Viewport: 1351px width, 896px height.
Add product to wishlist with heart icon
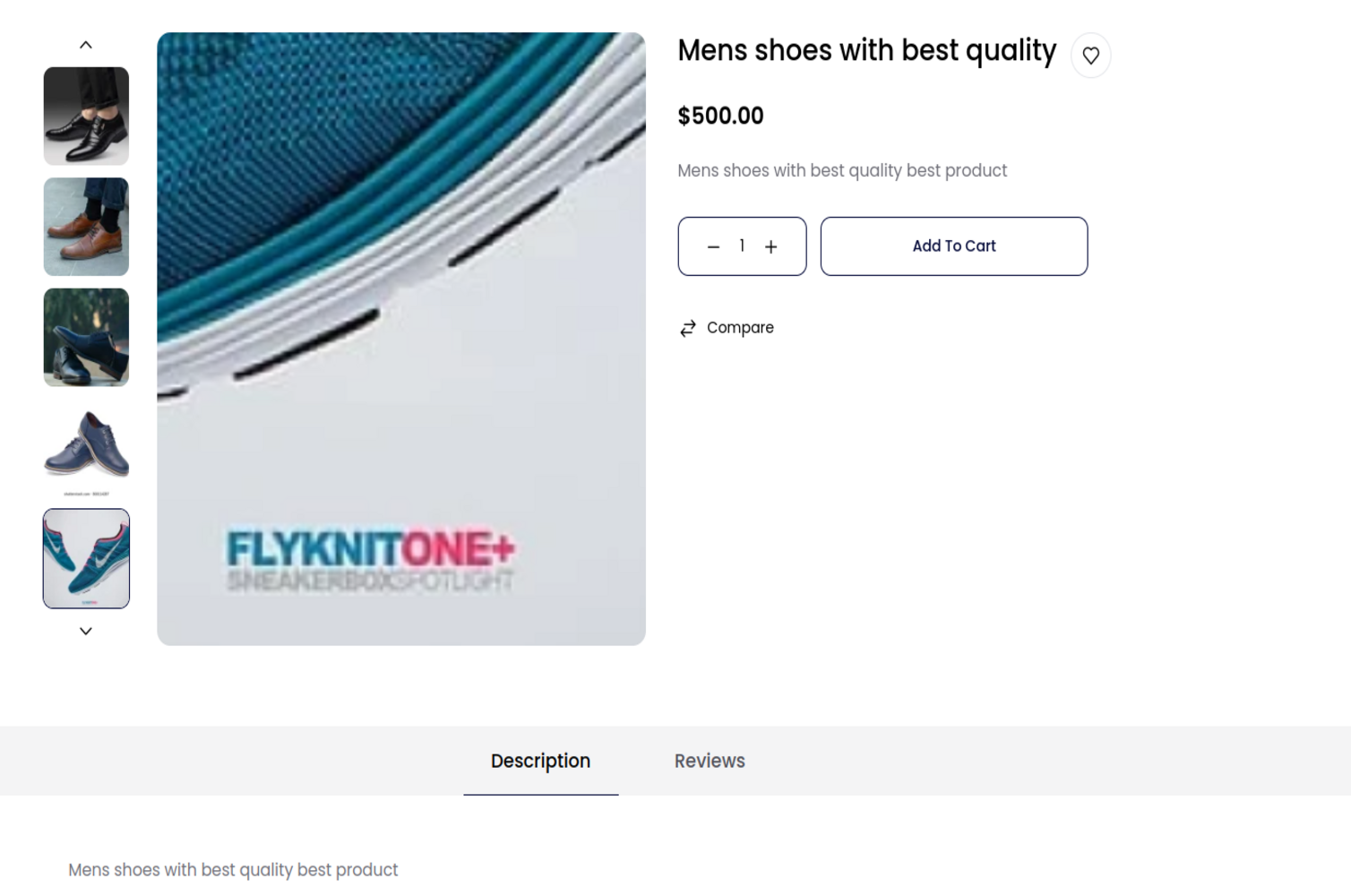1090,56
